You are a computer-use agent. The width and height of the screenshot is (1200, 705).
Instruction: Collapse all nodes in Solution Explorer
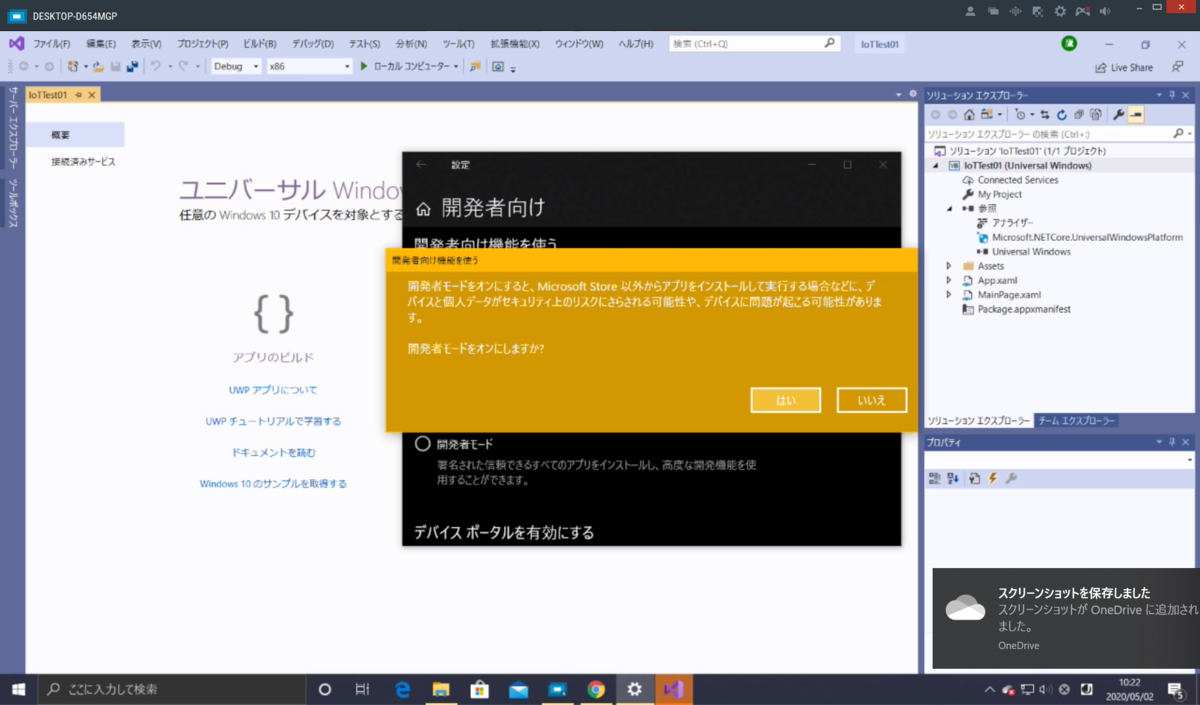pos(1079,114)
